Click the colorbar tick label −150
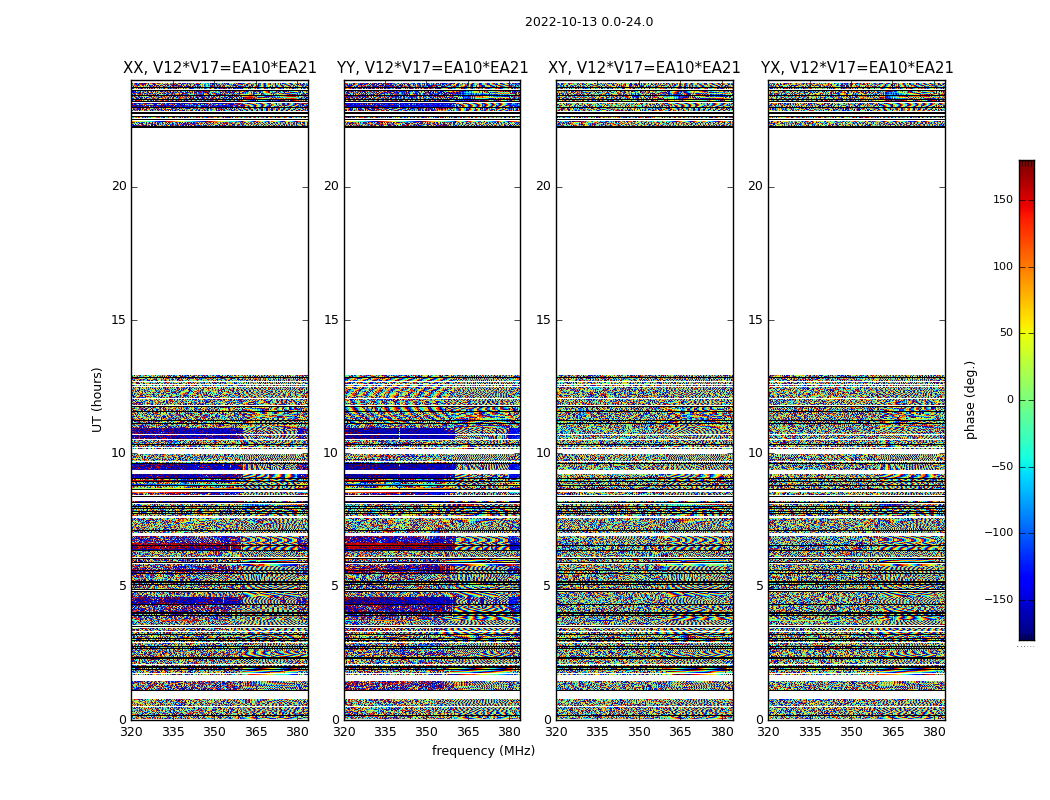The width and height of the screenshot is (1050, 800). pyautogui.click(x=998, y=599)
